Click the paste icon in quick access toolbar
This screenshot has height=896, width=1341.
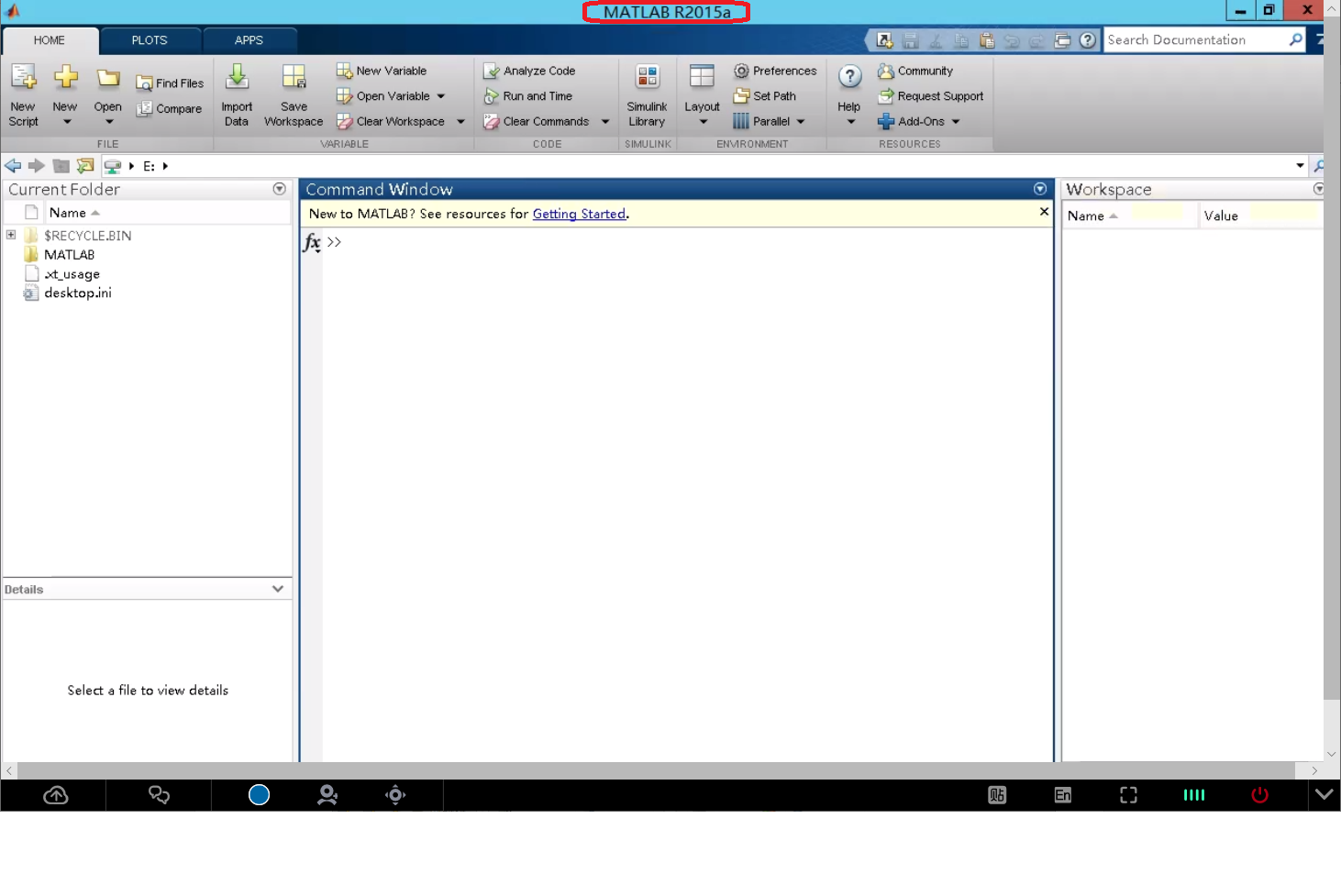987,40
